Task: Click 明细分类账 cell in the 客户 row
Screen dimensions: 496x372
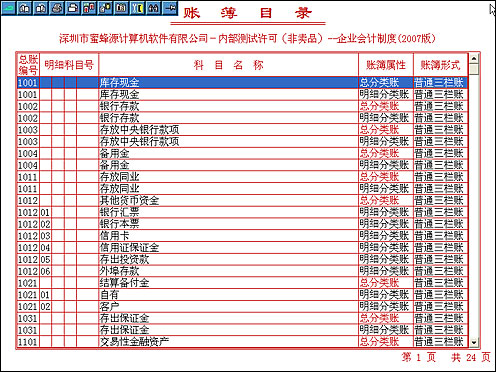Action: [x=386, y=306]
